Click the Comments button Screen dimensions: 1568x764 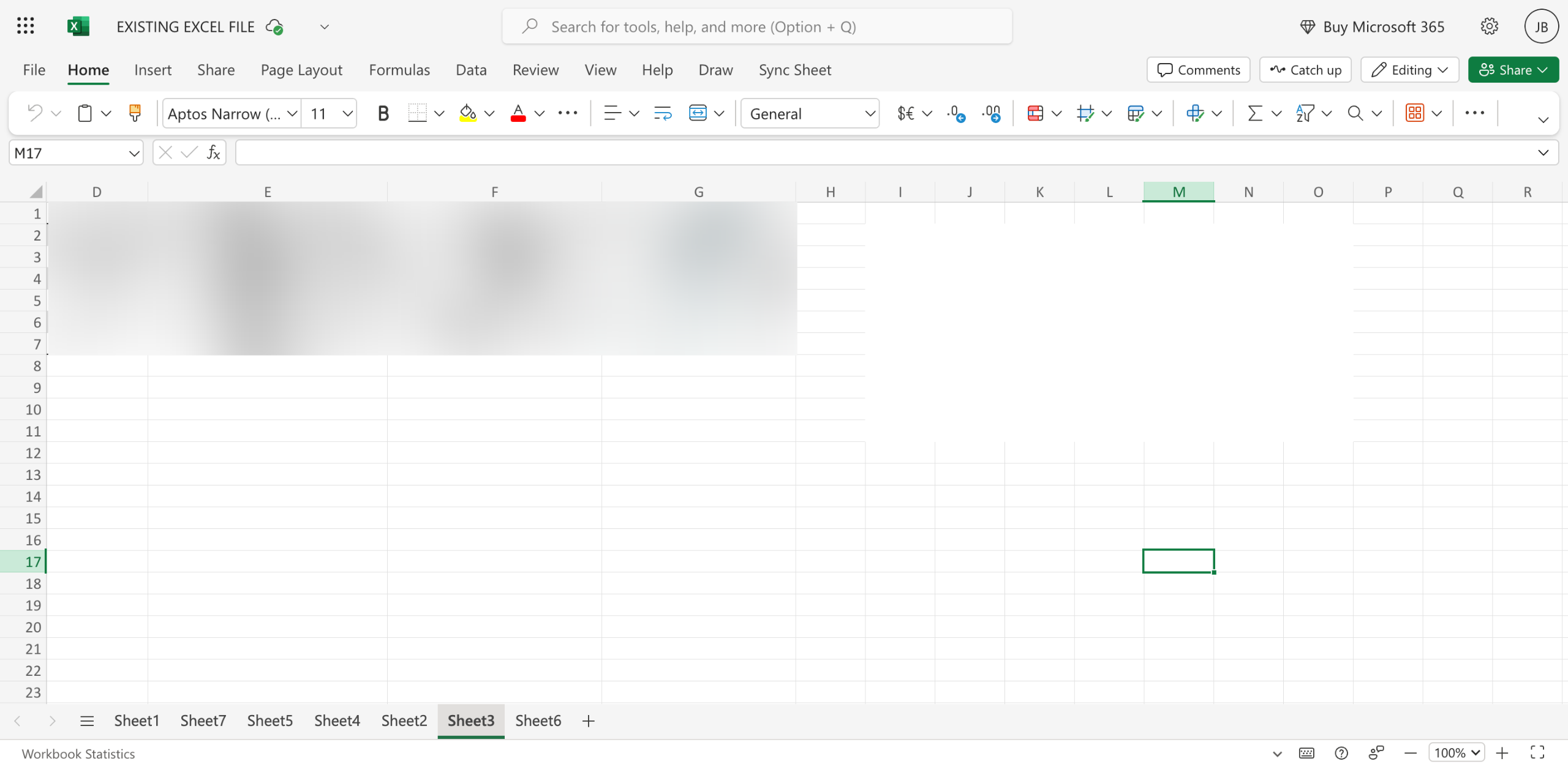click(1198, 70)
